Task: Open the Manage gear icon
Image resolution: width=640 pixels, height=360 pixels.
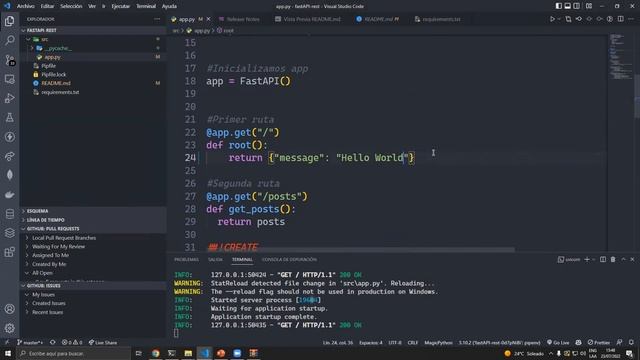Action: pyautogui.click(x=9, y=328)
